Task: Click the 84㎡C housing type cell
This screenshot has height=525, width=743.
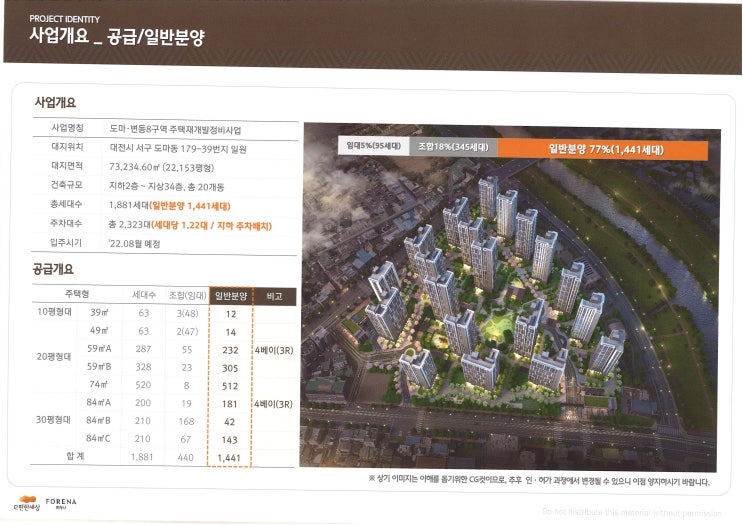Action: 98,438
